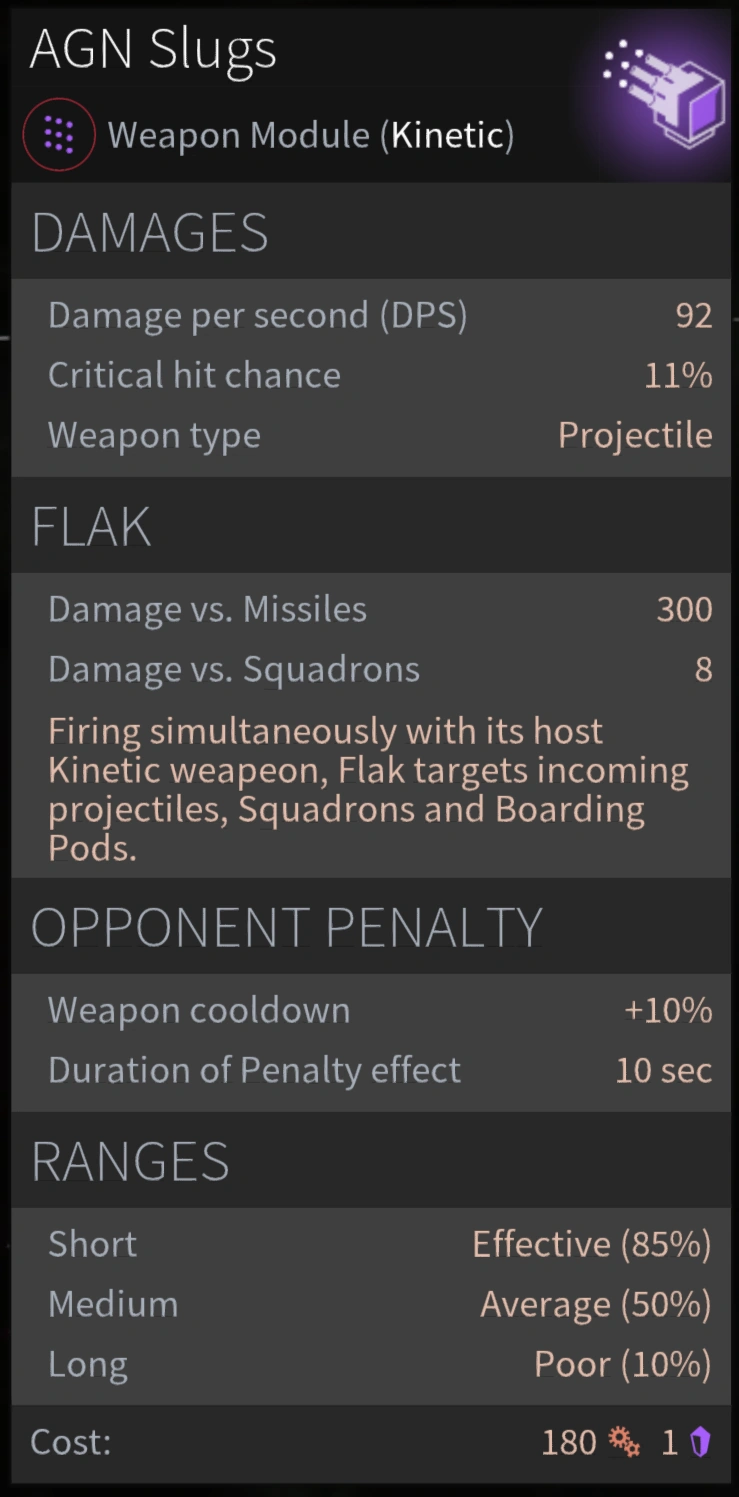Click the 180 cost value

pos(568,1442)
